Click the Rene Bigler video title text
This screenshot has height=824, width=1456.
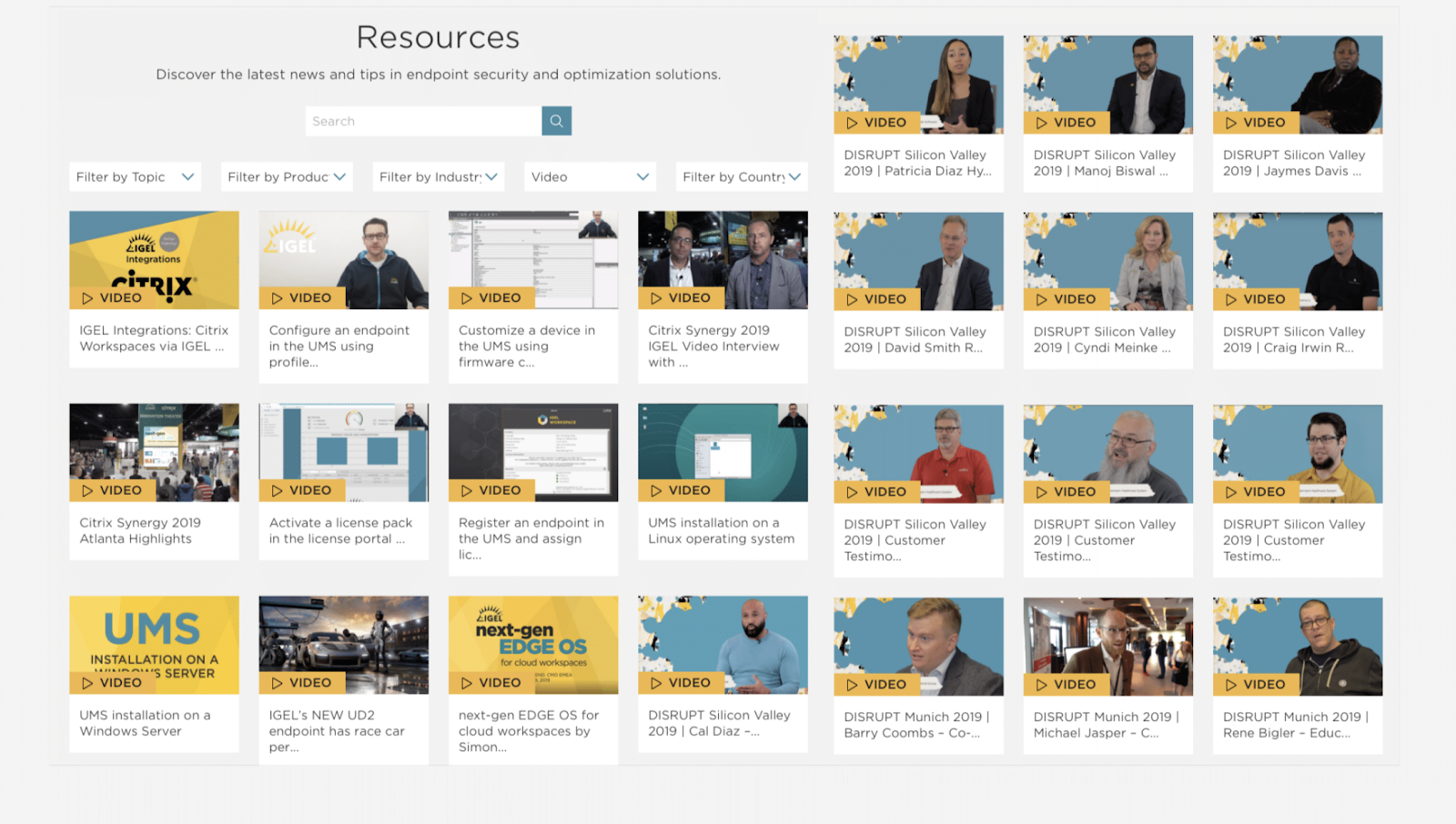[x=1296, y=725]
